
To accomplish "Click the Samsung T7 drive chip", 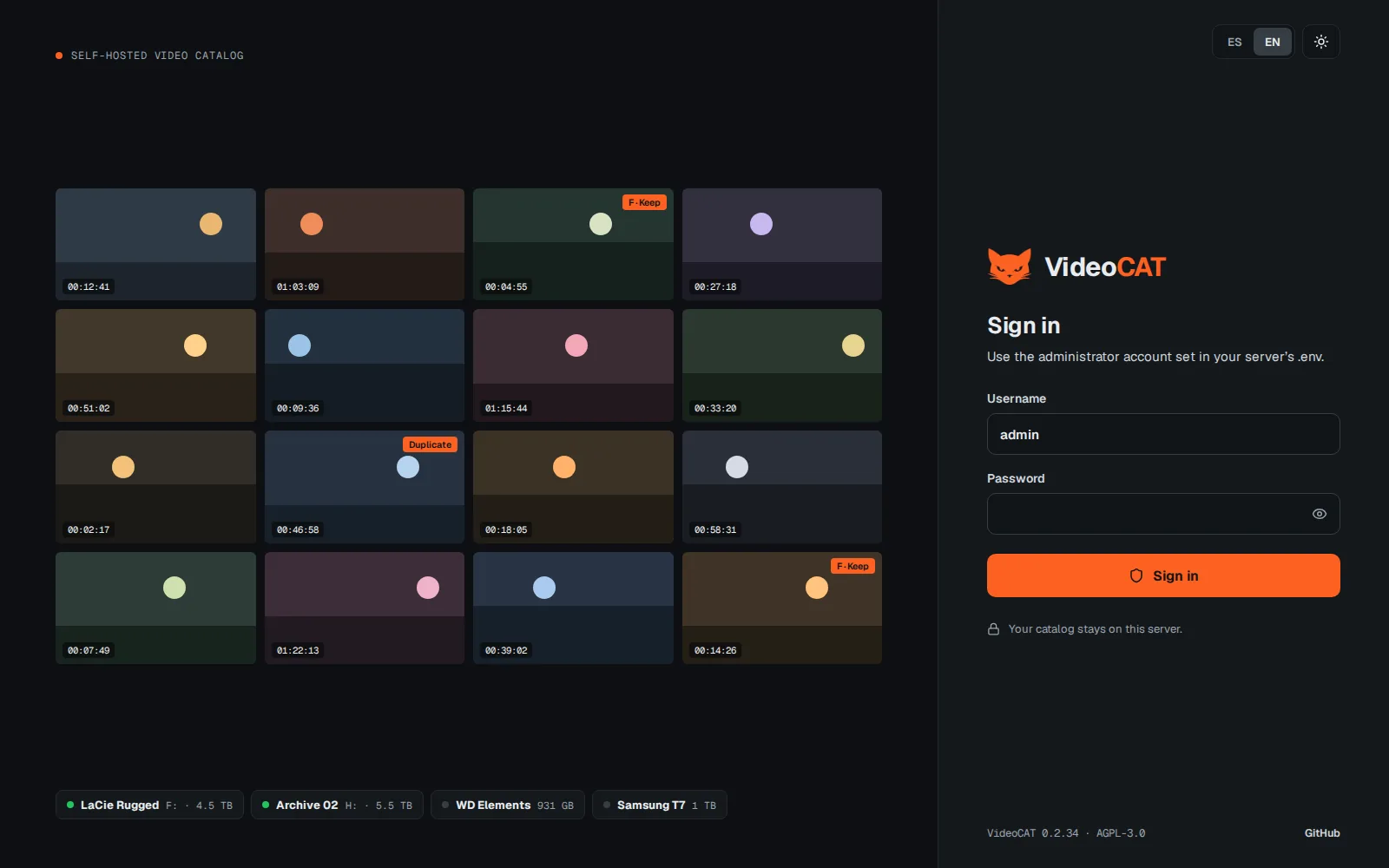I will 660,805.
